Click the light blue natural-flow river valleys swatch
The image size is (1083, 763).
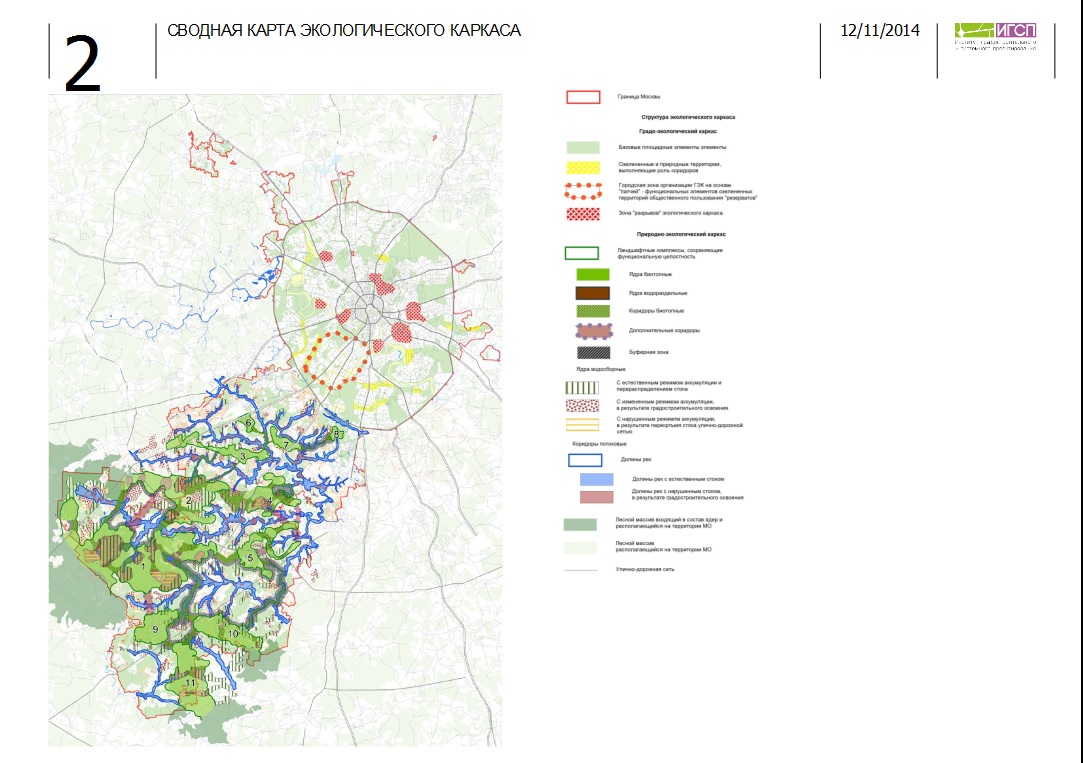(x=596, y=479)
